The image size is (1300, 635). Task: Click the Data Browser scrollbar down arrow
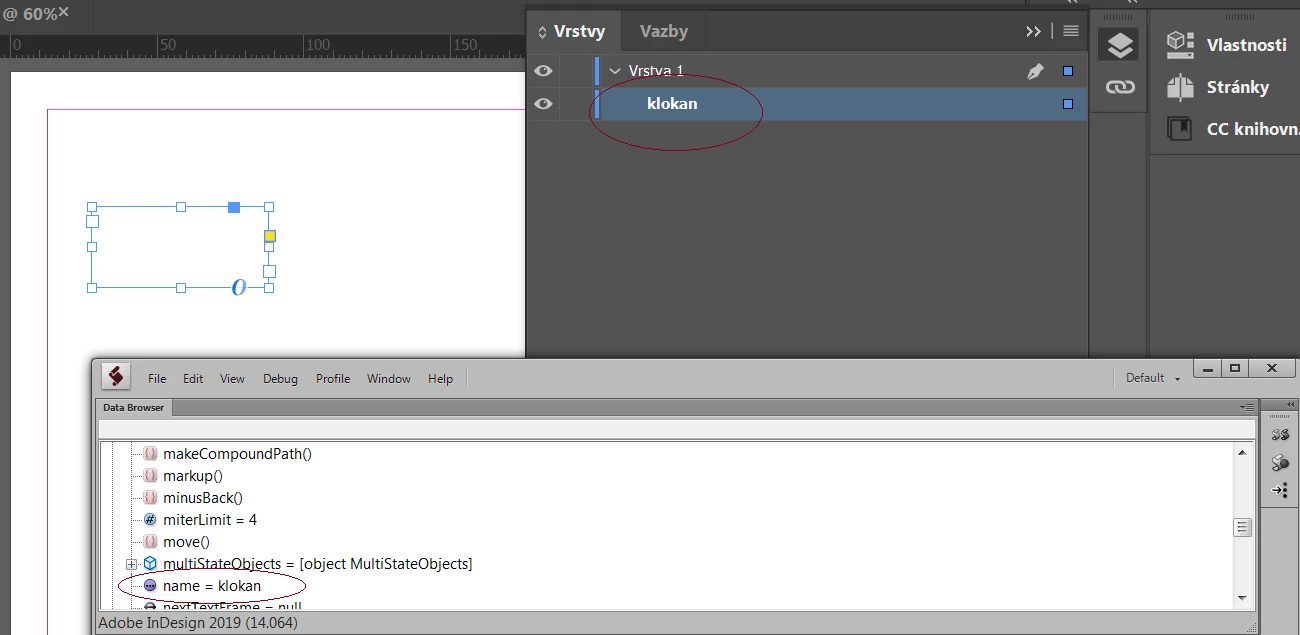tap(1242, 598)
